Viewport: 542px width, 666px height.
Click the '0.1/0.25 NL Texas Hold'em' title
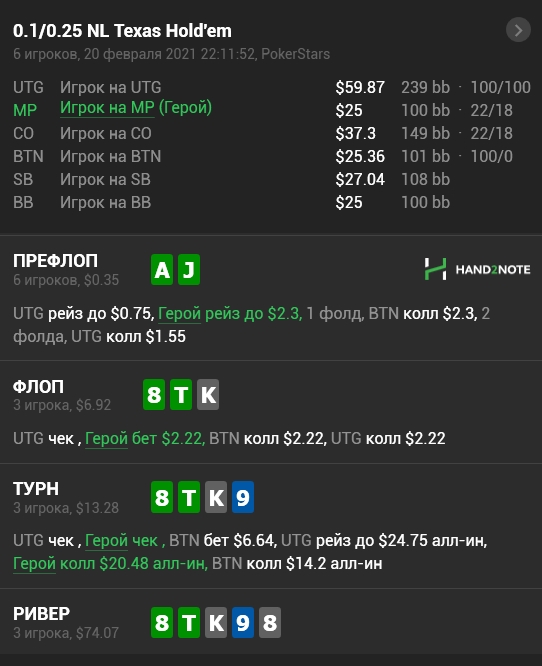click(122, 31)
